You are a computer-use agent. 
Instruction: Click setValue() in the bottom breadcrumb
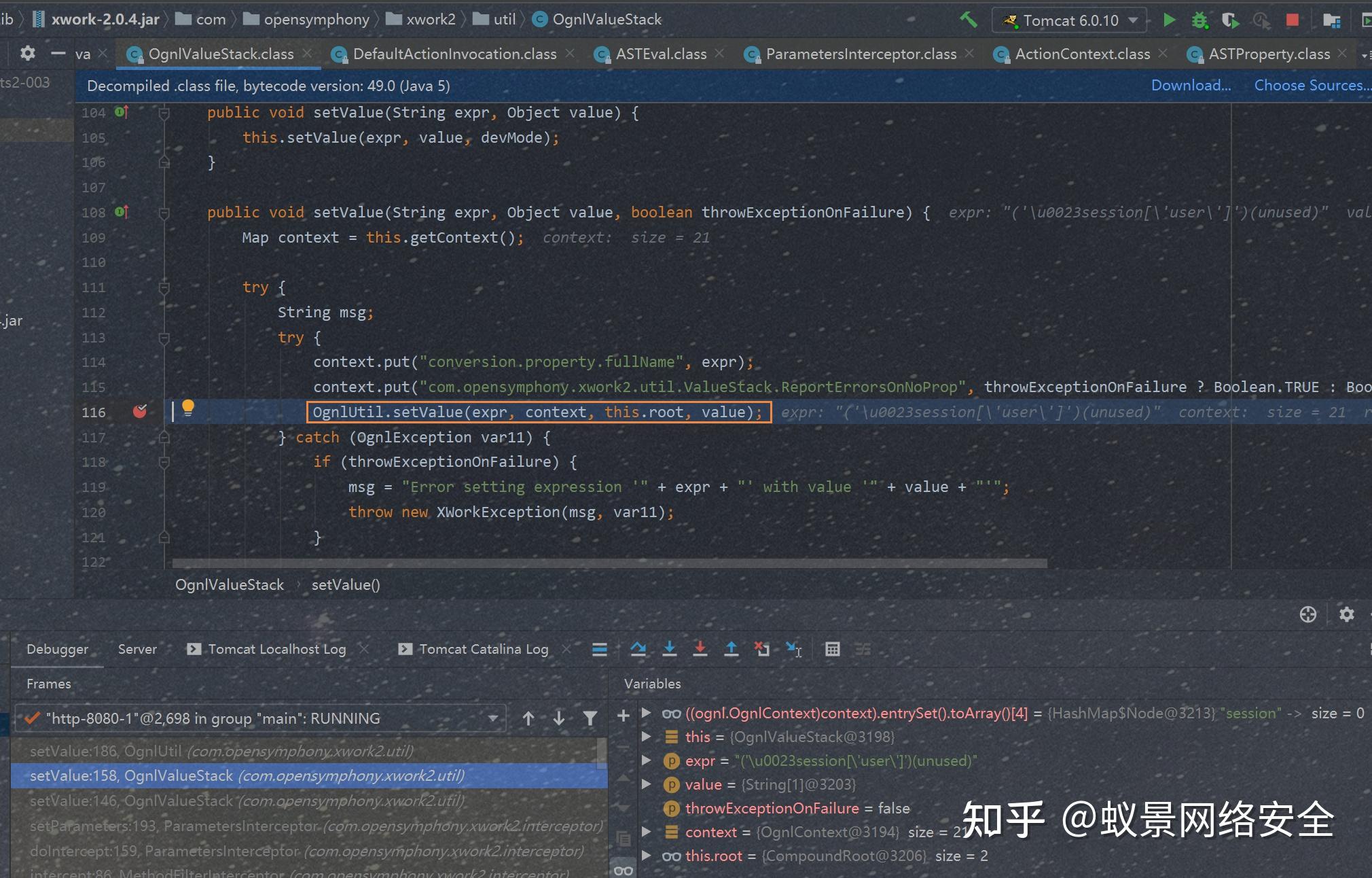346,584
